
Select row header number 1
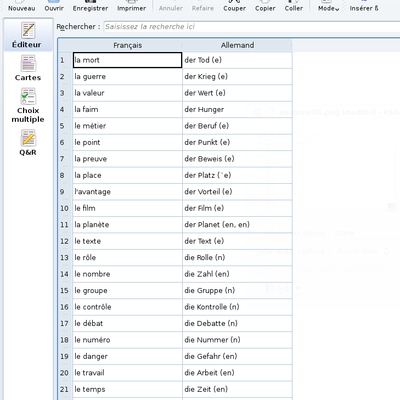point(65,60)
